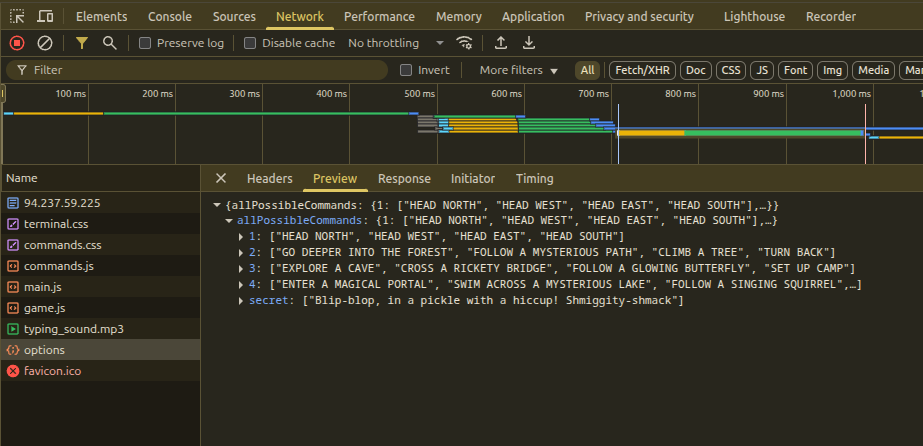Activate the inspect element picker icon
Screen dimensions: 923x446
tap(18, 16)
